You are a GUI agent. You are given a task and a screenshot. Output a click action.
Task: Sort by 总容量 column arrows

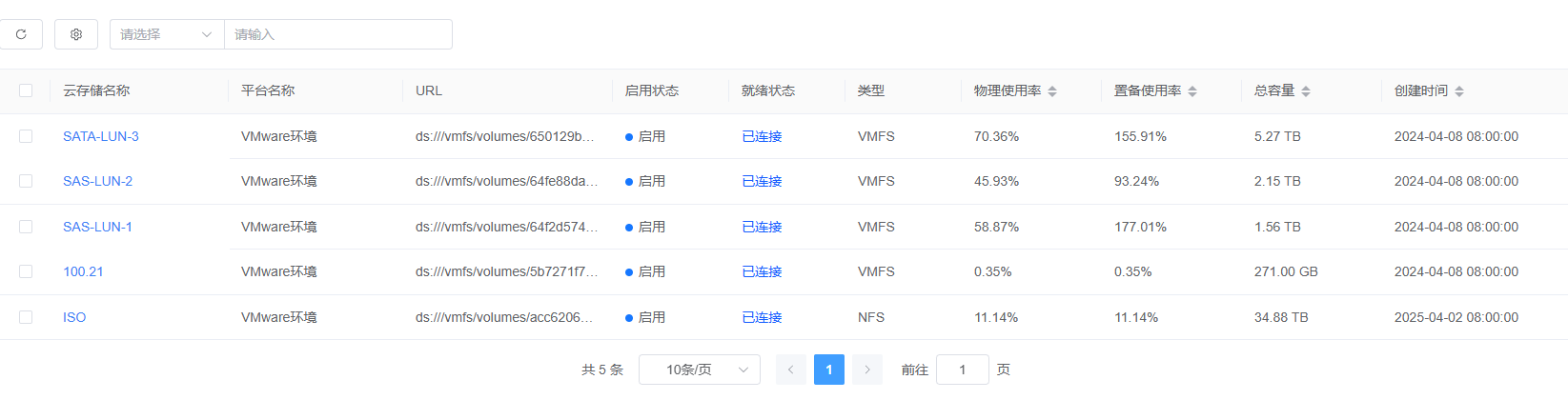point(1306,91)
